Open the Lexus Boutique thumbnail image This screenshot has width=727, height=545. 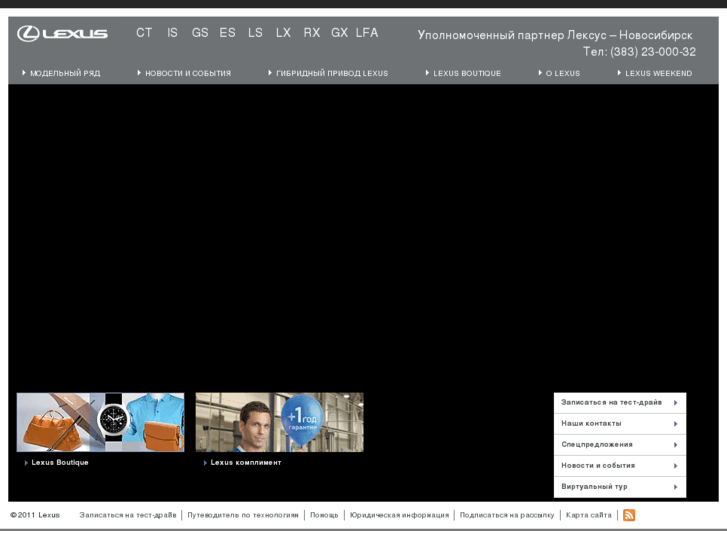(101, 423)
